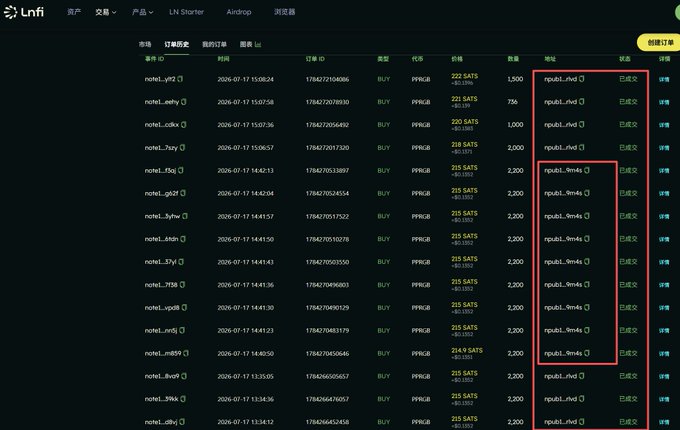Viewport: 680px width, 430px height.
Task: Open the 图表 chart tab
Action: 250,44
